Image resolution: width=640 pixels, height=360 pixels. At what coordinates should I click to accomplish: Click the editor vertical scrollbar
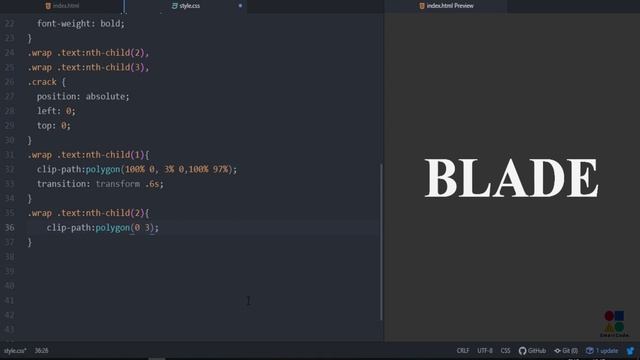point(381,242)
